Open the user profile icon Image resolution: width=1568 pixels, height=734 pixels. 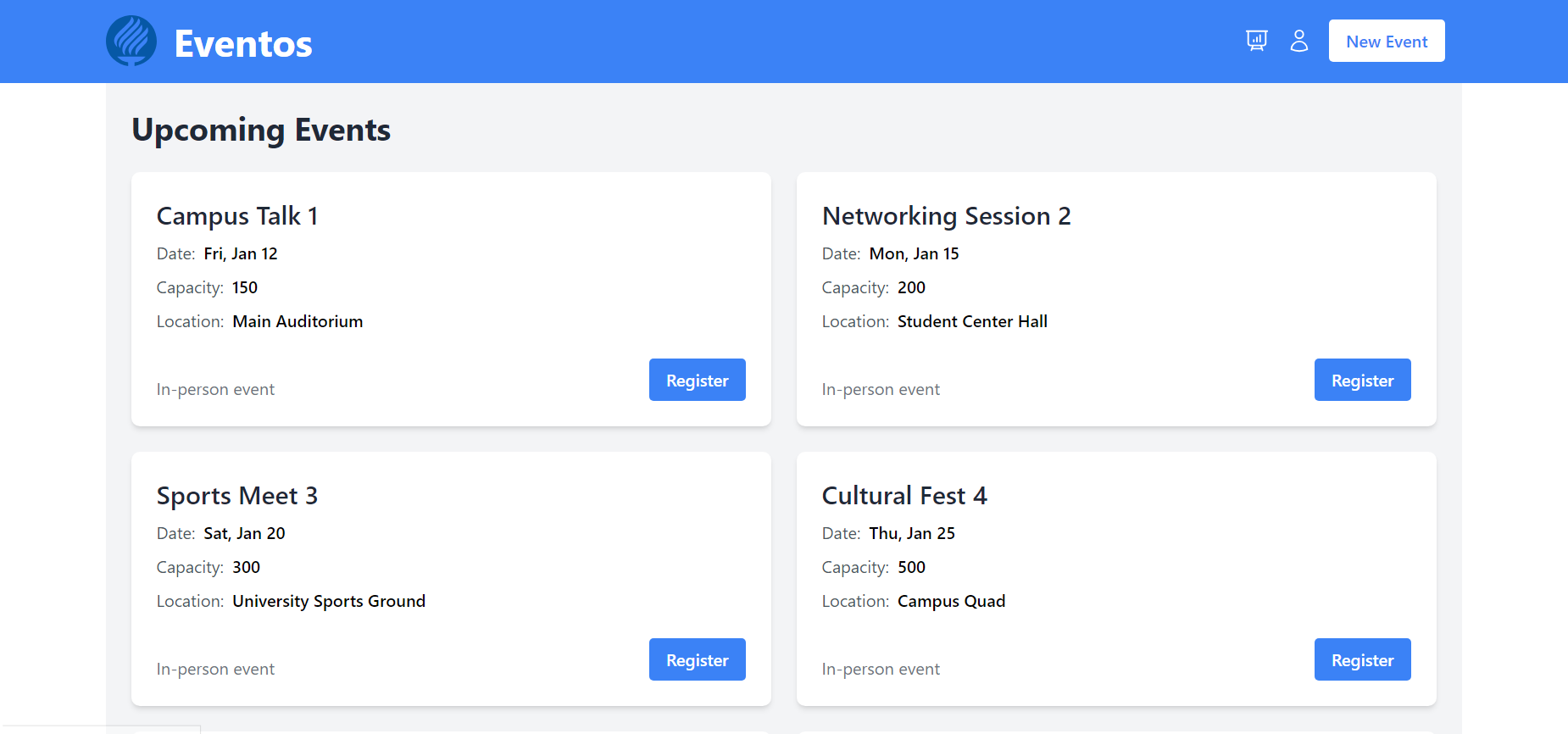click(x=1298, y=41)
